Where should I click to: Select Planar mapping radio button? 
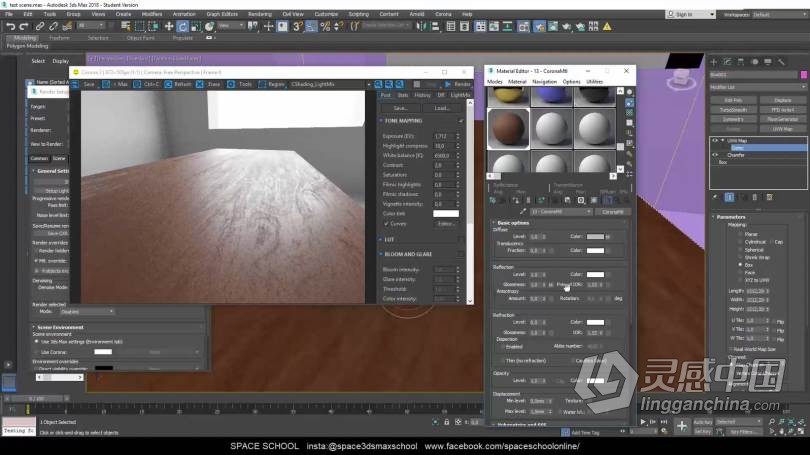(x=740, y=234)
